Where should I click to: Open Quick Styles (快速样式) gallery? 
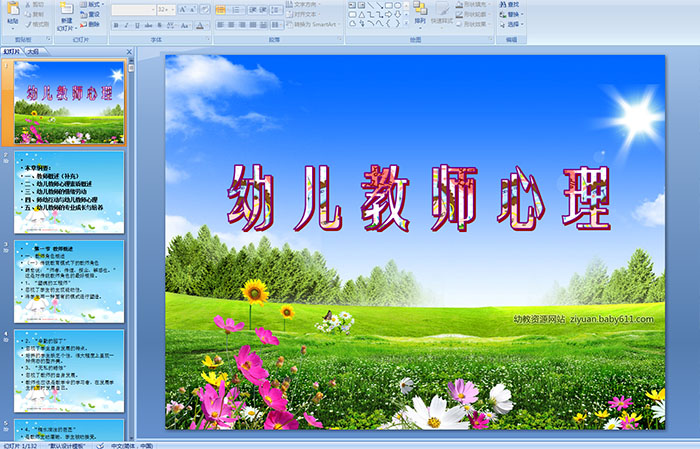click(x=442, y=14)
